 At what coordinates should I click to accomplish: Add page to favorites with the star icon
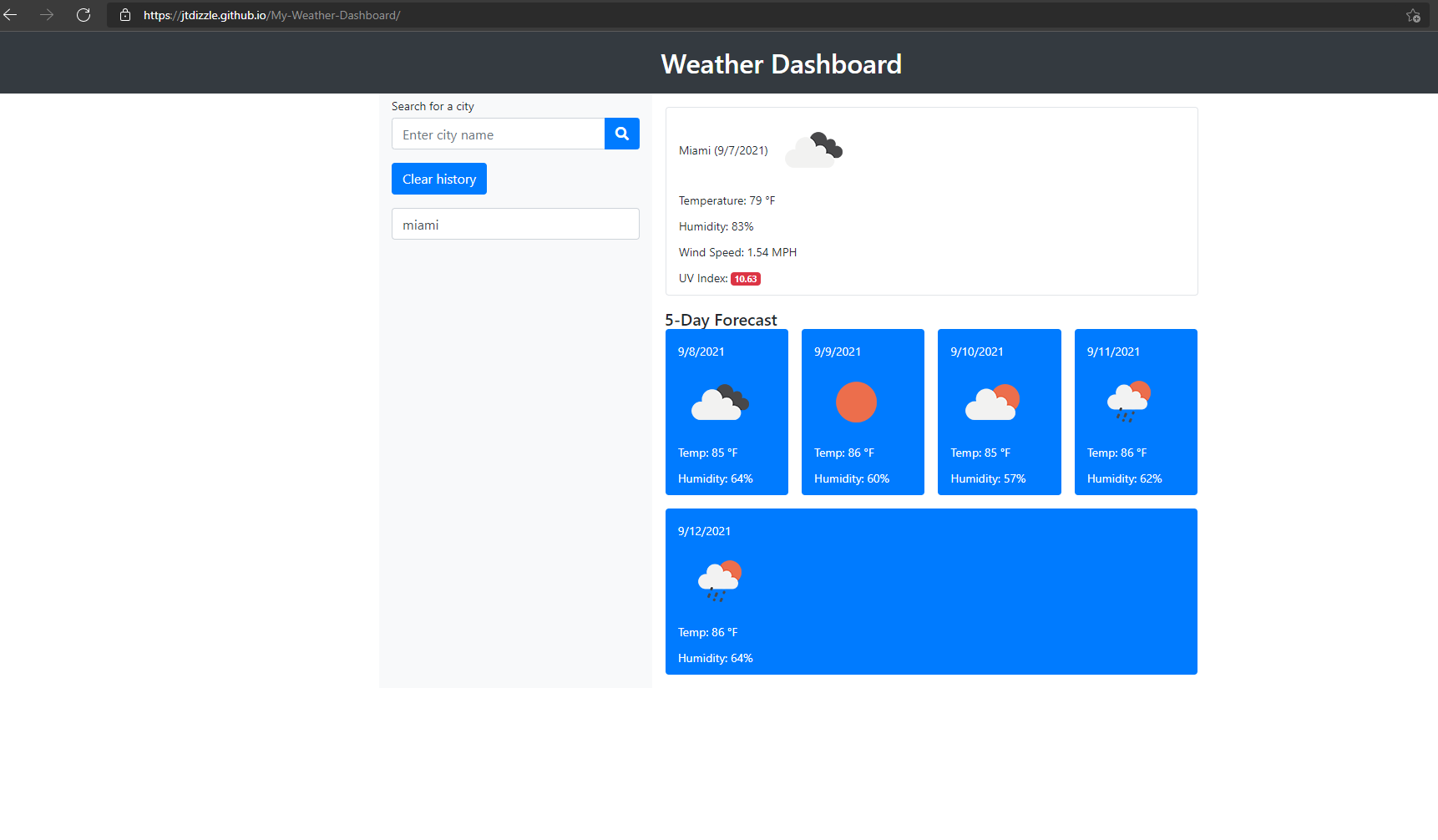coord(1413,16)
